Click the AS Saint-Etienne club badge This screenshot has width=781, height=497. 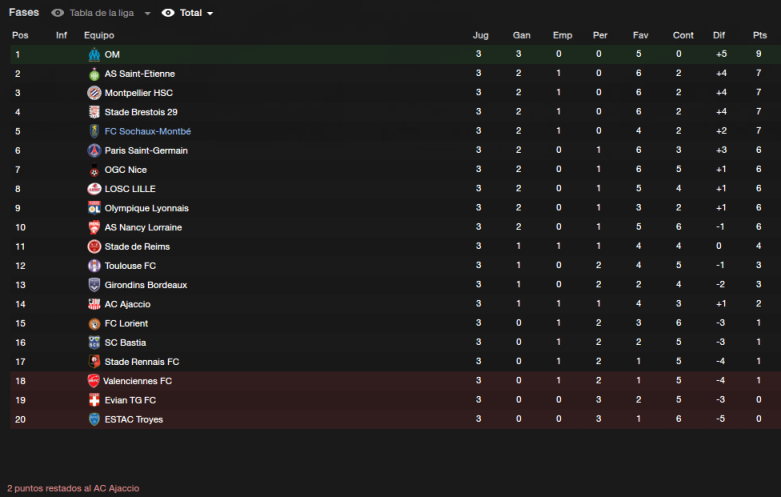coord(94,74)
